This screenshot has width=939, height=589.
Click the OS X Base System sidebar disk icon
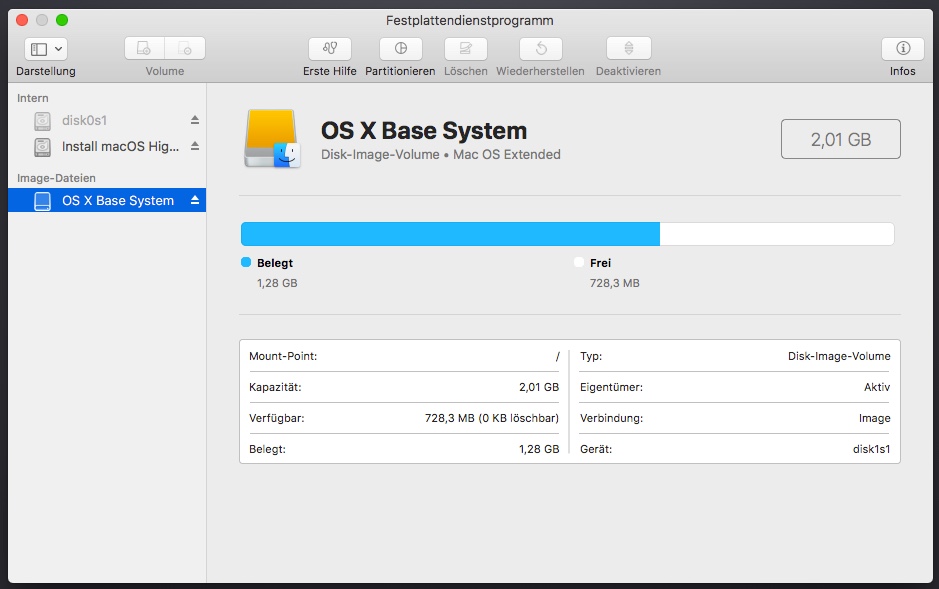[x=43, y=201]
